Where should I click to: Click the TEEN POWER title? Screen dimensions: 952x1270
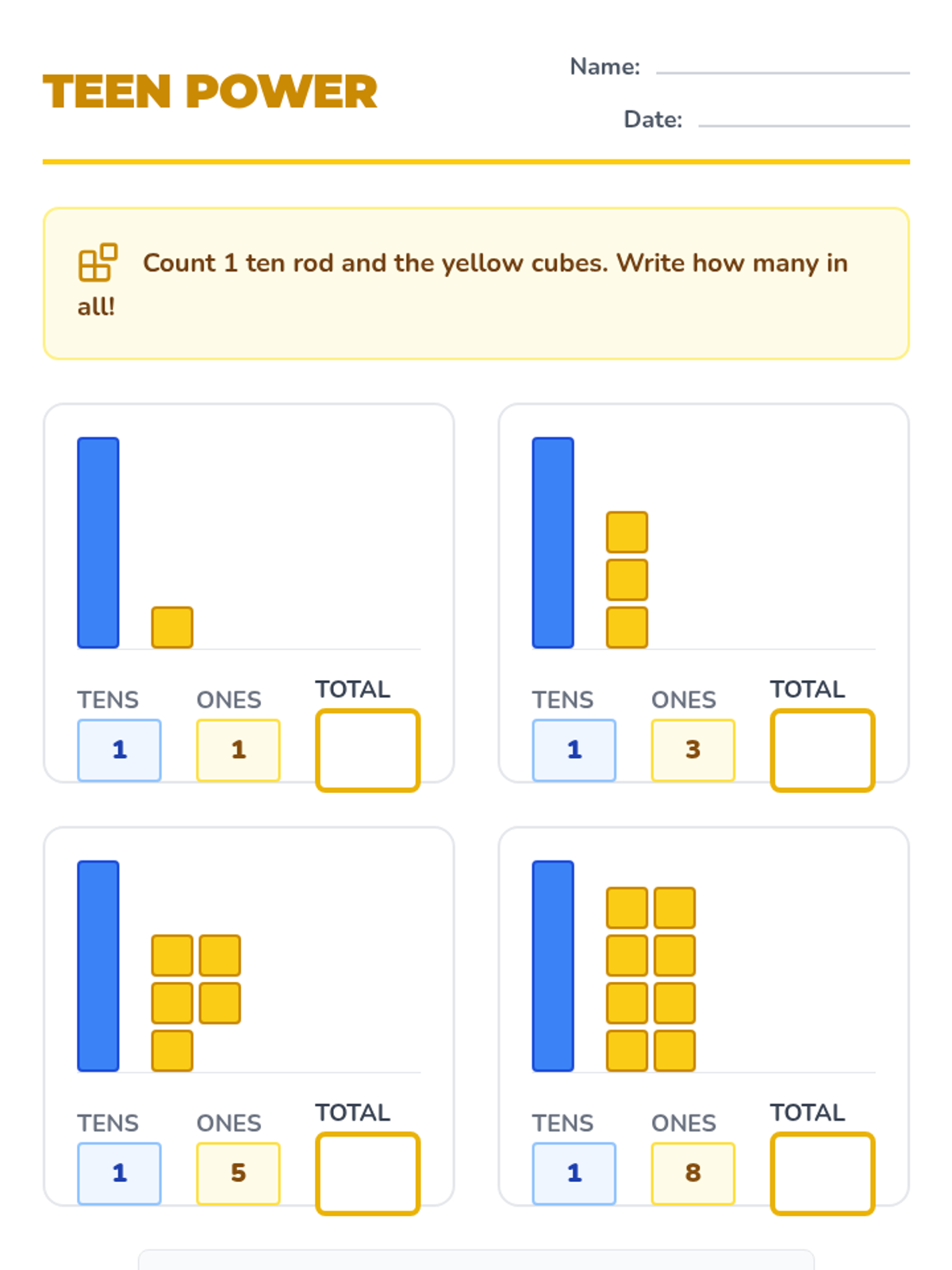coord(210,91)
